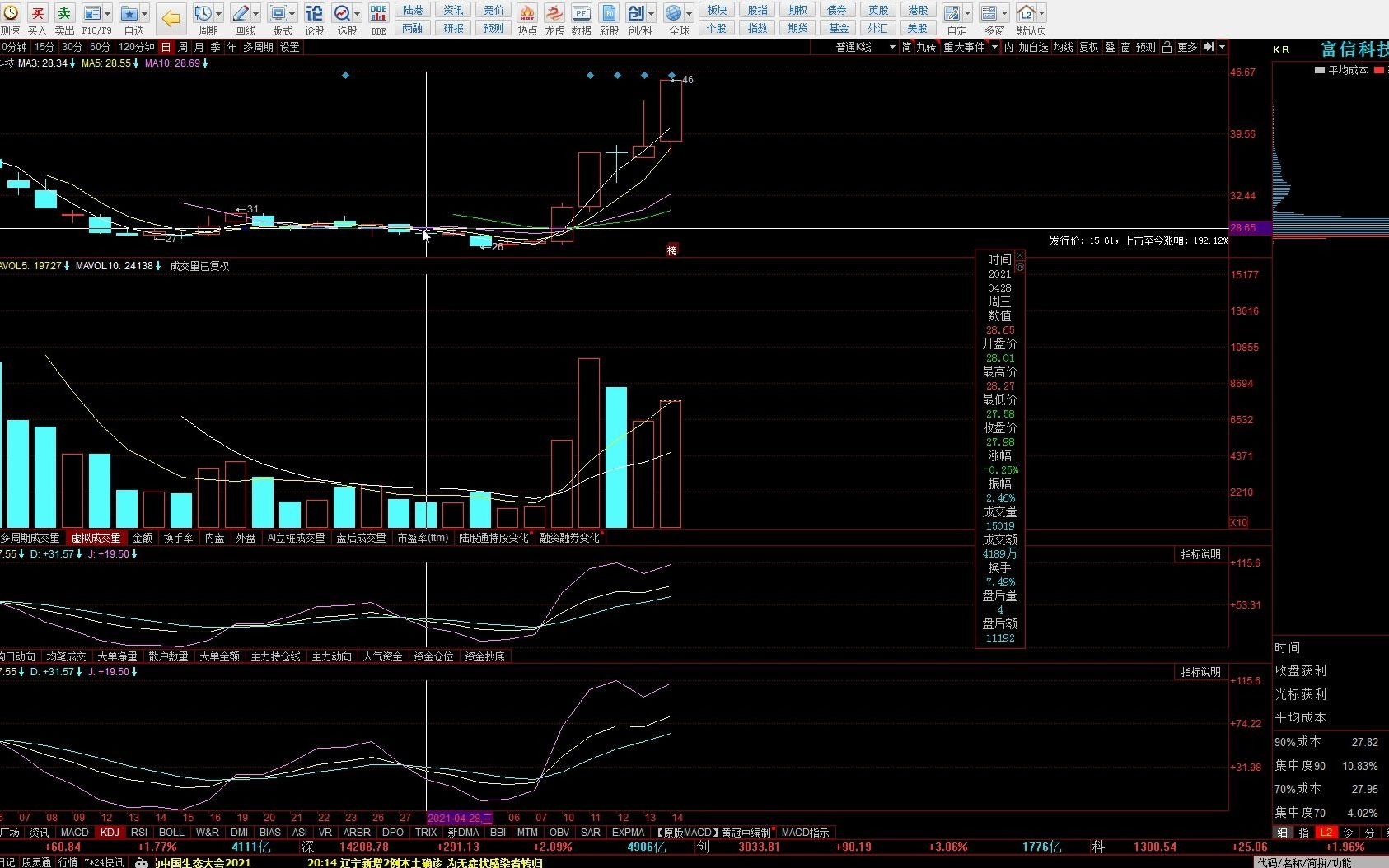
Task: Click the 创/科 board icon
Action: click(636, 13)
